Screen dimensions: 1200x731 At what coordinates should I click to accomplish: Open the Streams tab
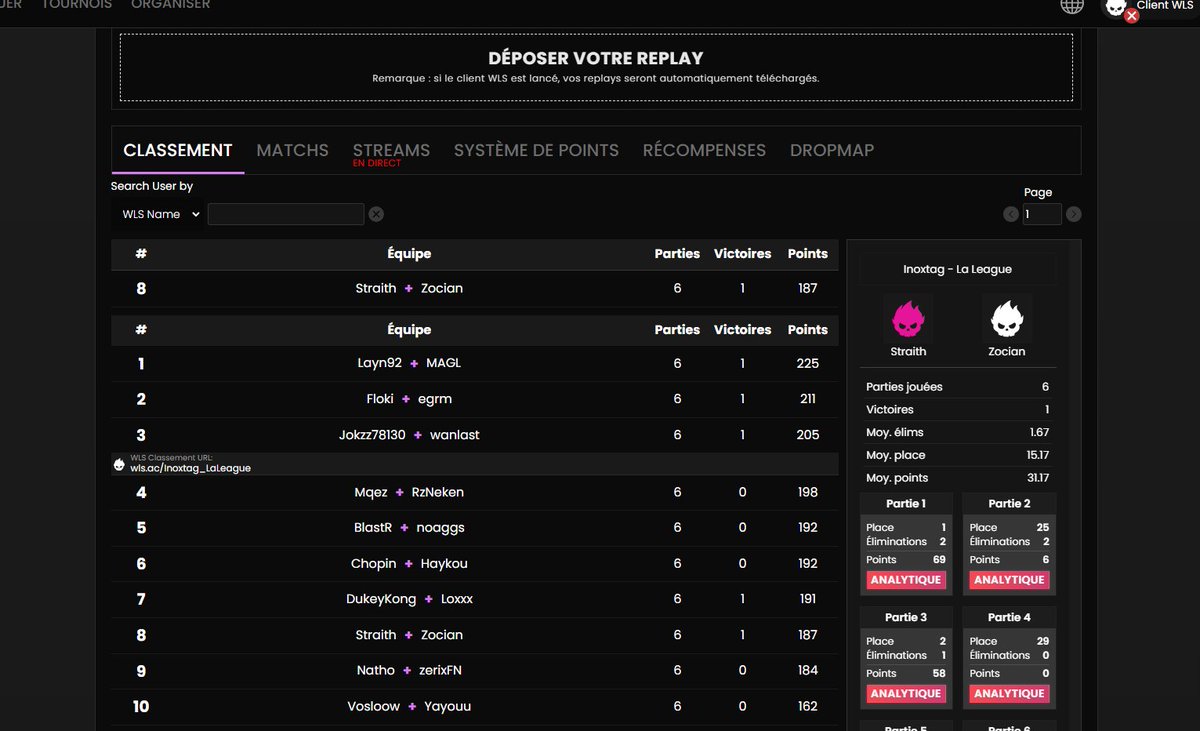click(391, 150)
